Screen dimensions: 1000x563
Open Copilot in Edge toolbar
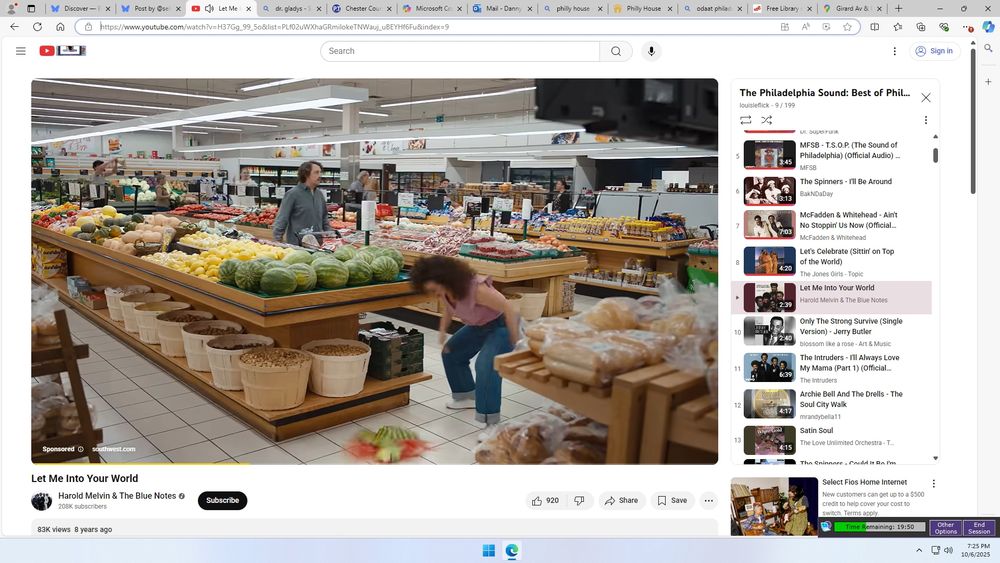coord(988,27)
